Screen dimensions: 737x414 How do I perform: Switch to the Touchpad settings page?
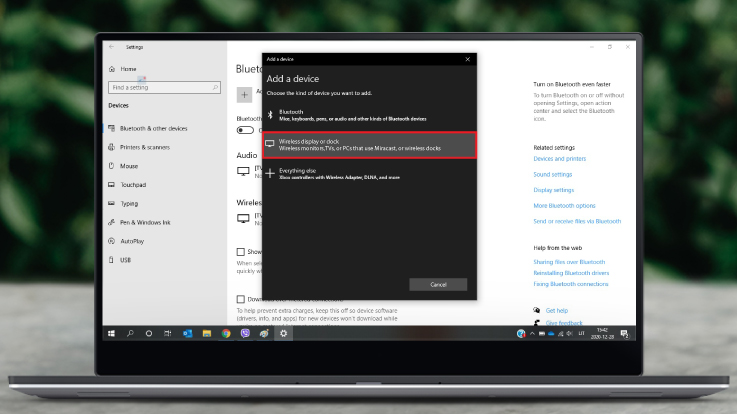[133, 185]
